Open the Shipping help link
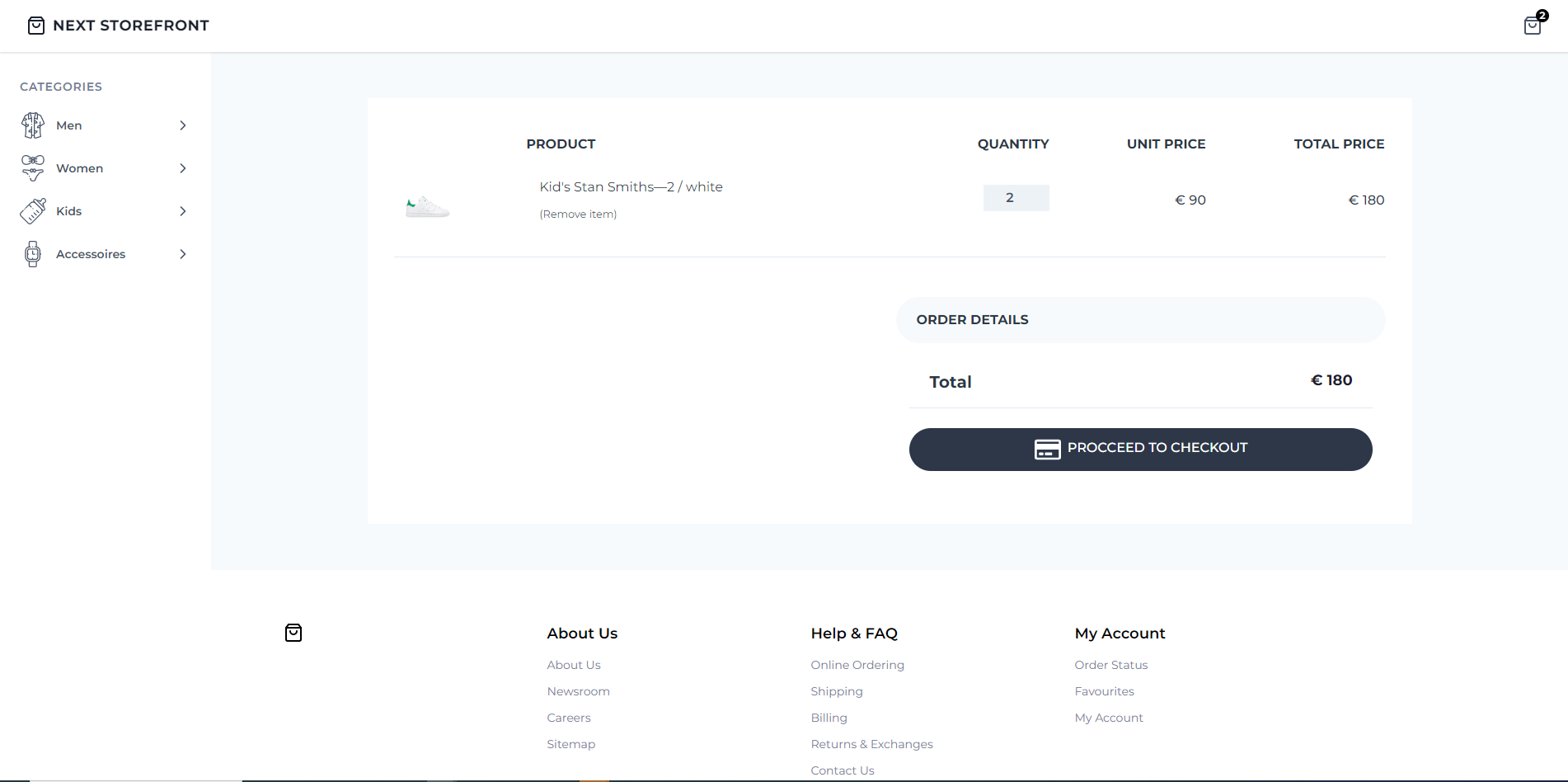 [837, 691]
